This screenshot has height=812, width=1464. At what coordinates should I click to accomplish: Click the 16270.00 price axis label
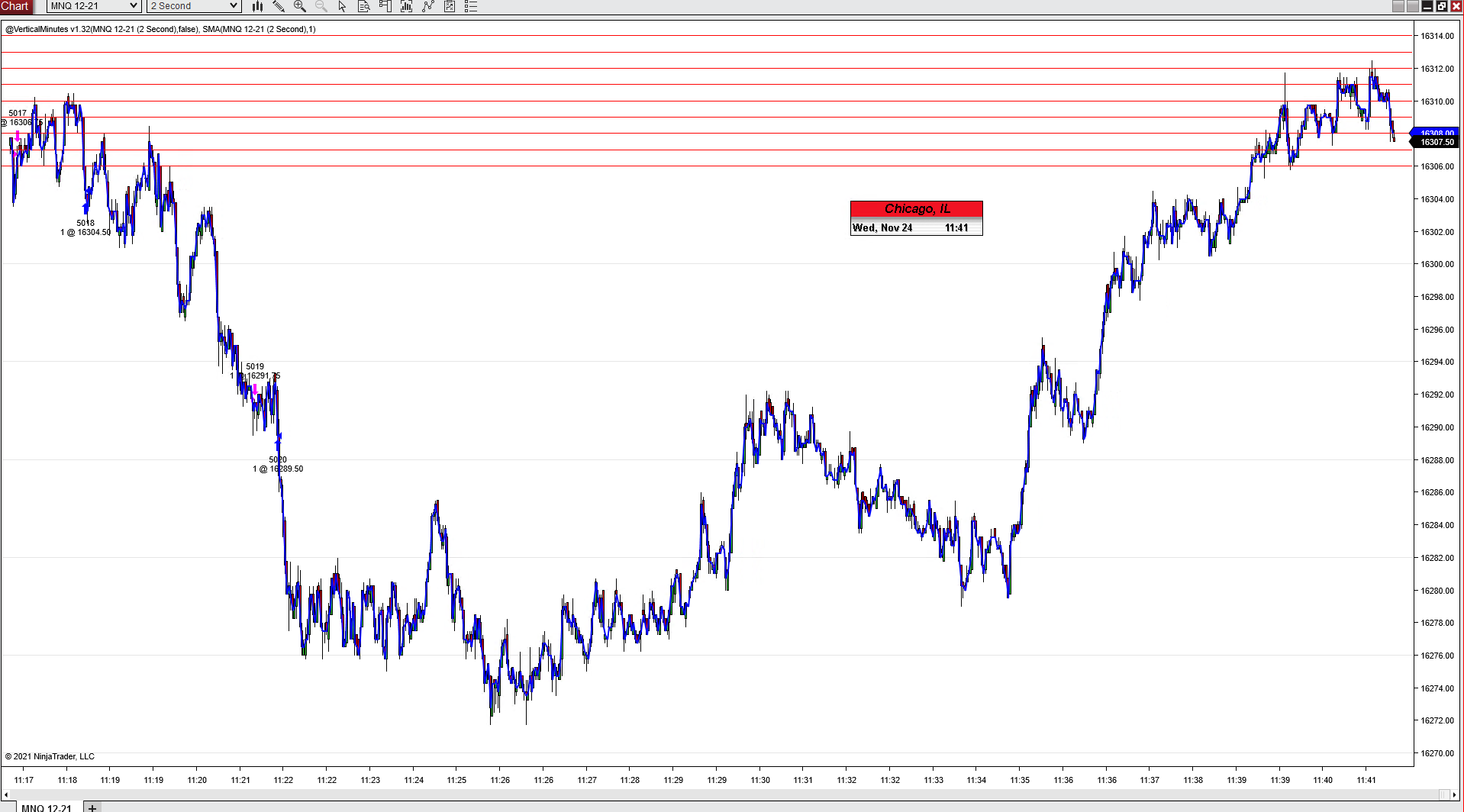(x=1437, y=753)
